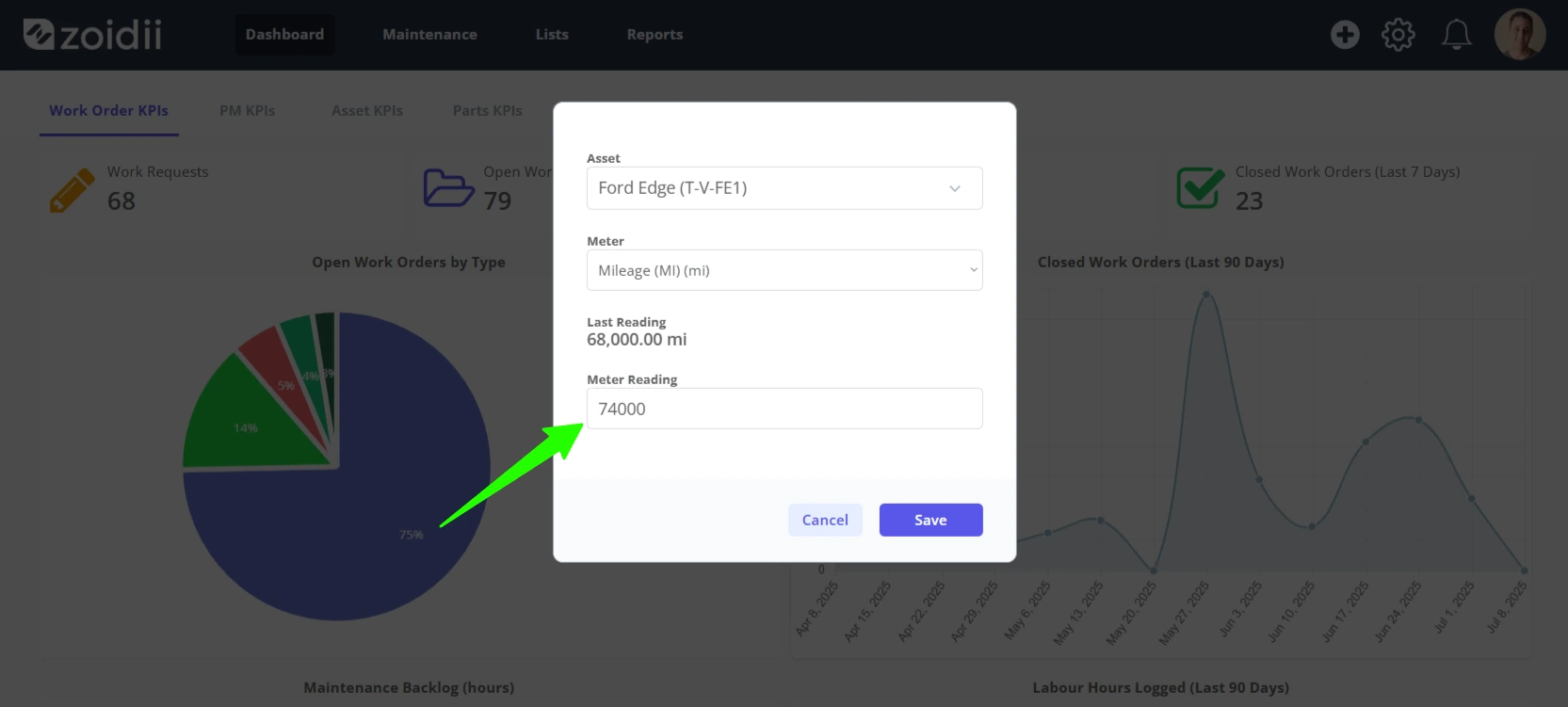Click the Closed Work Orders count 23
The height and width of the screenshot is (707, 1568).
coord(1250,201)
